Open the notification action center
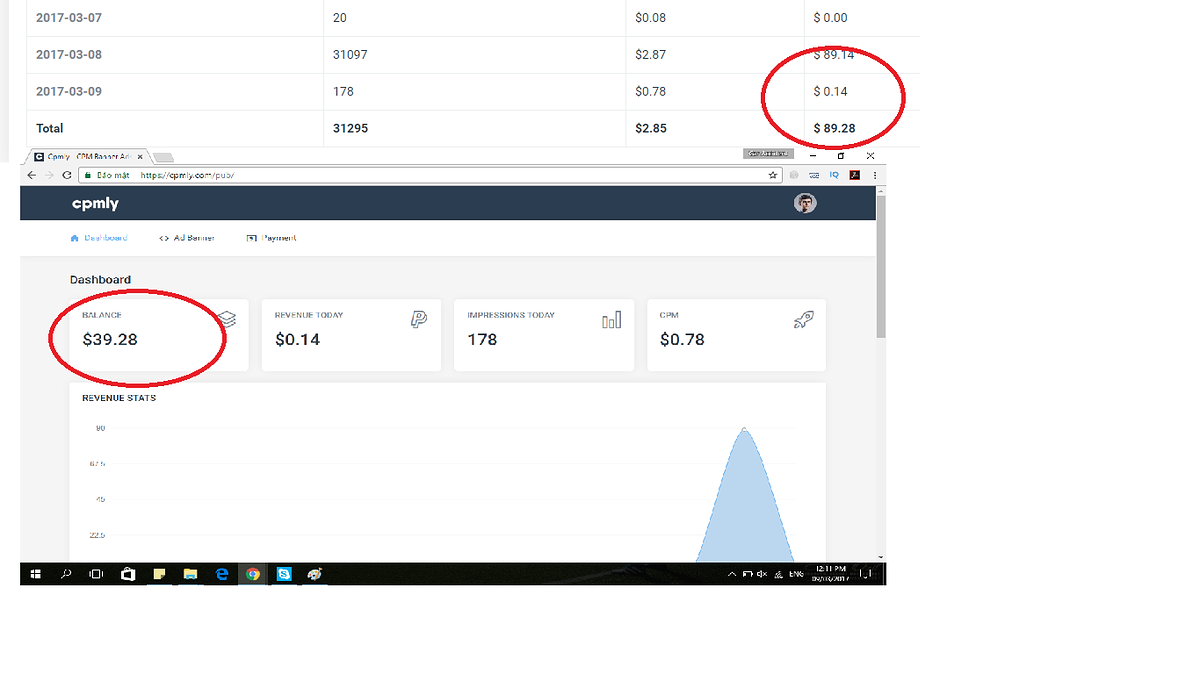The width and height of the screenshot is (1200, 674). (866, 574)
